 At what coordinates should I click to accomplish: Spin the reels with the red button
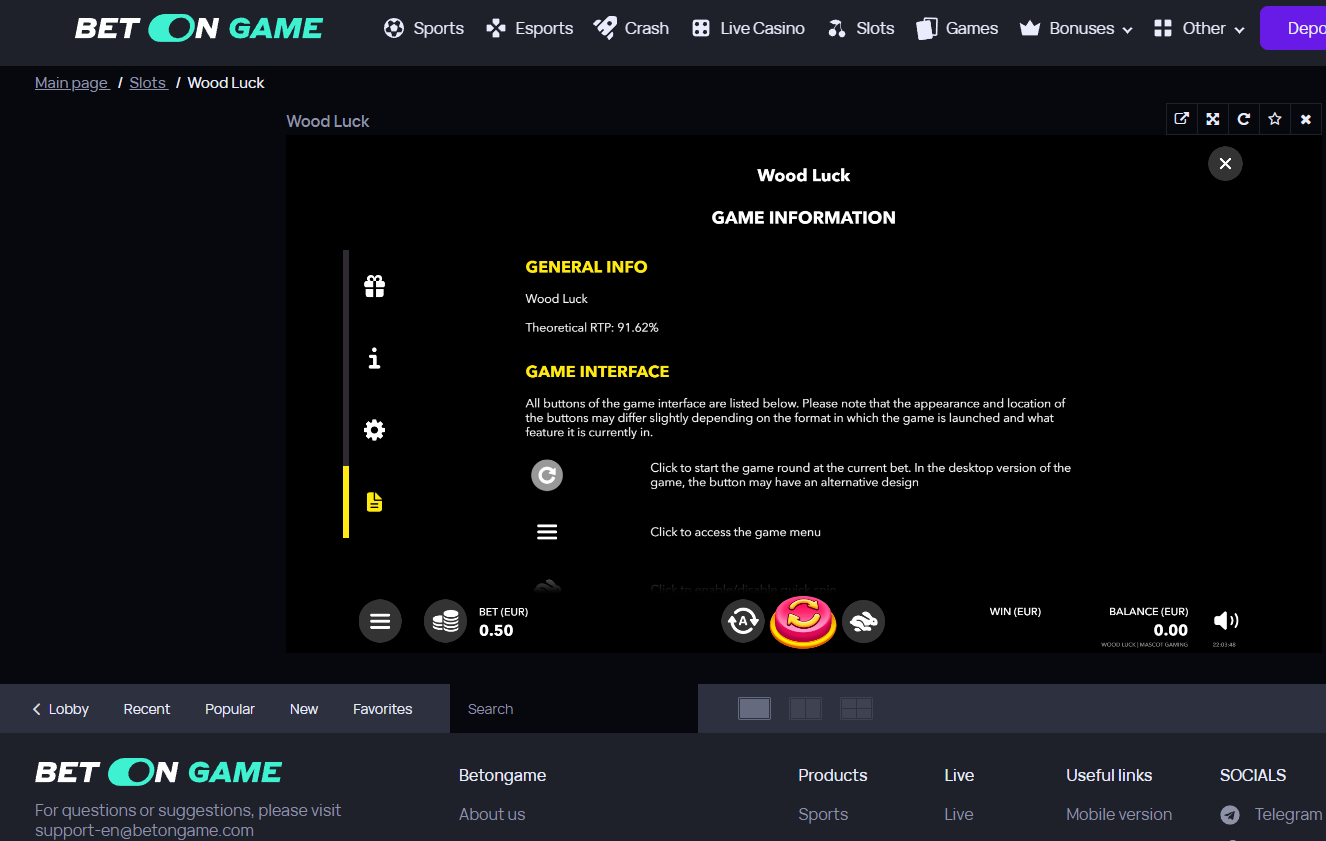[x=803, y=621]
